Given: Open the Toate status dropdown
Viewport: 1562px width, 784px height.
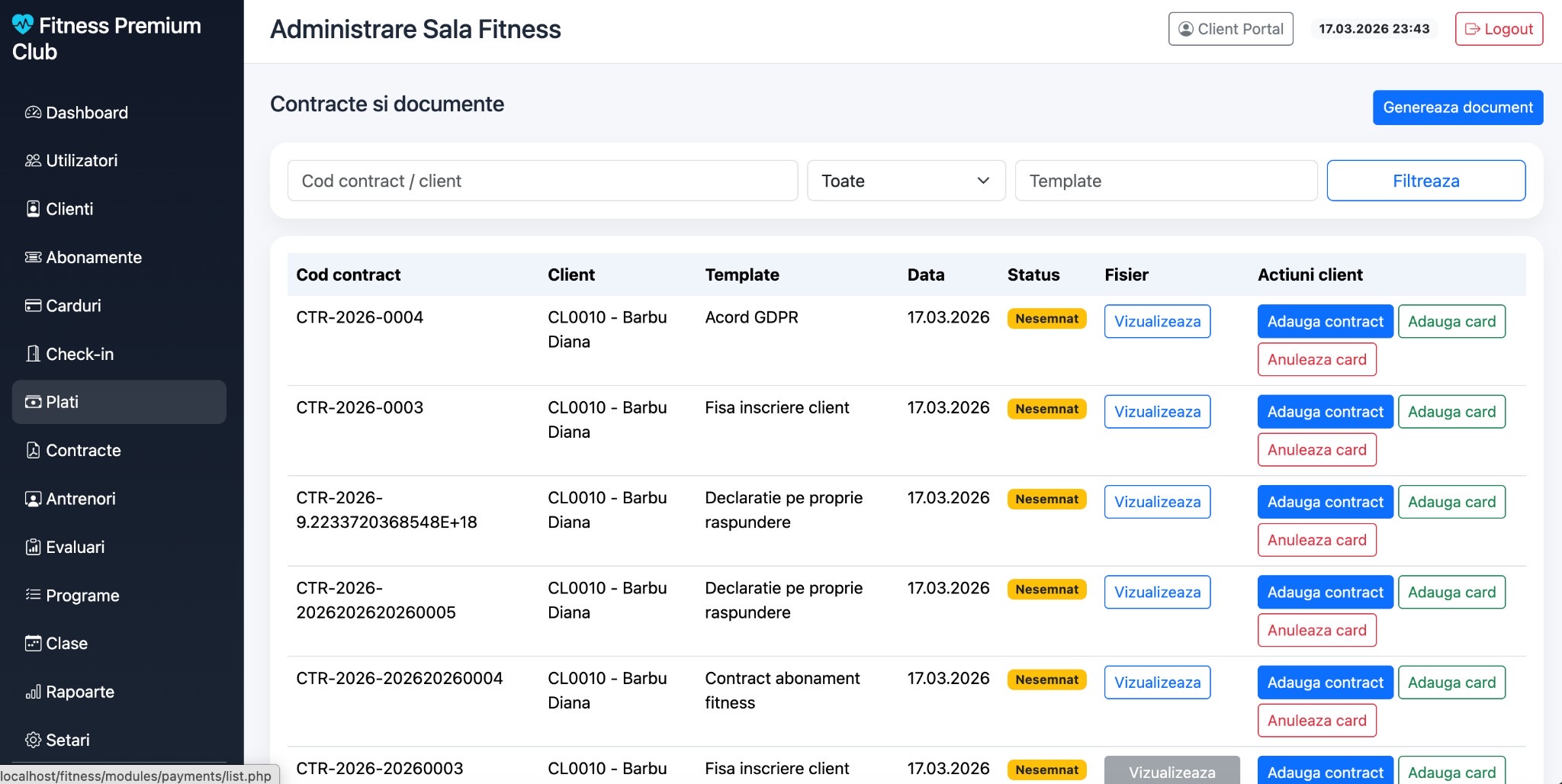Looking at the screenshot, I should pos(906,181).
